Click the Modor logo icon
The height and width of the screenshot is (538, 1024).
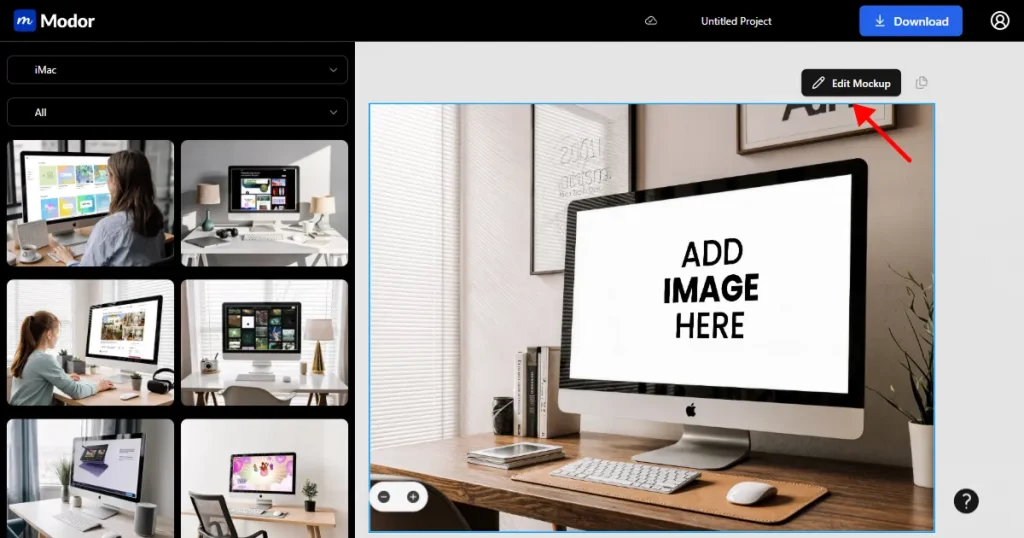(24, 21)
